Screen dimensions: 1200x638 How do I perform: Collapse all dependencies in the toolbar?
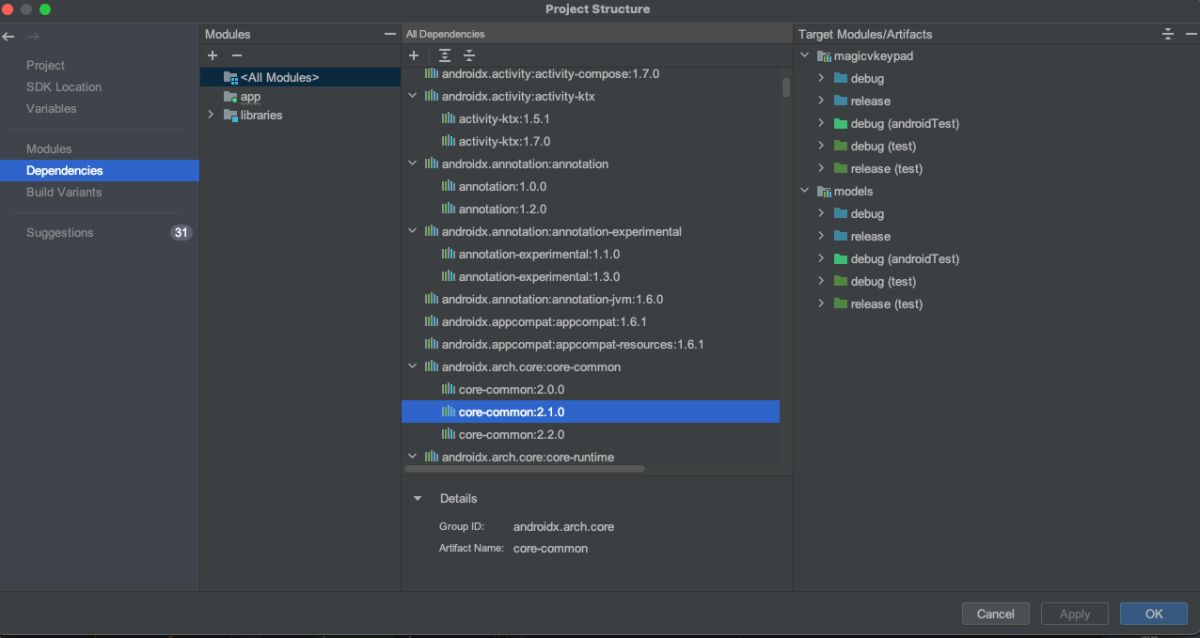(x=469, y=56)
